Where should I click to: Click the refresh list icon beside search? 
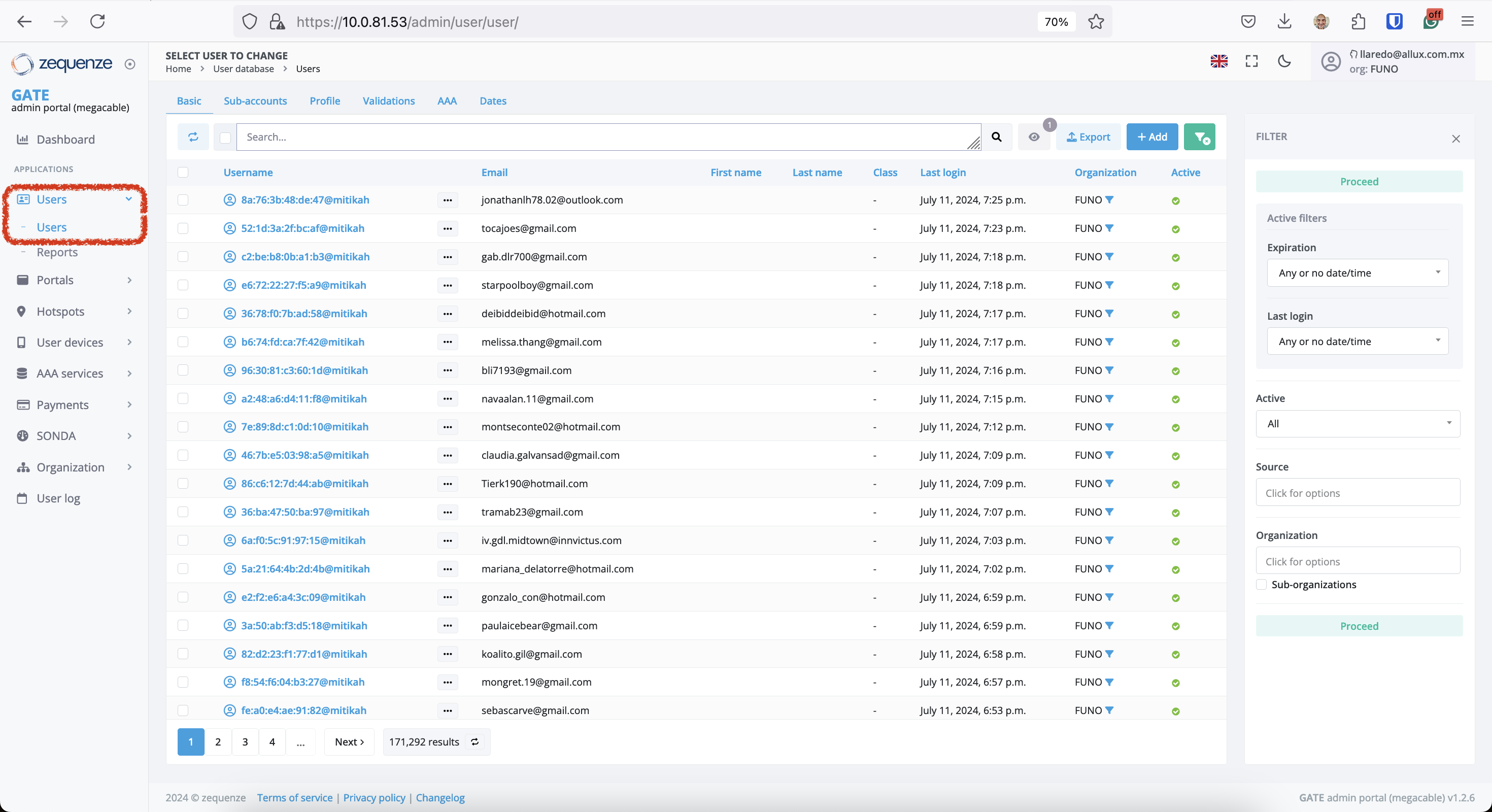[193, 137]
